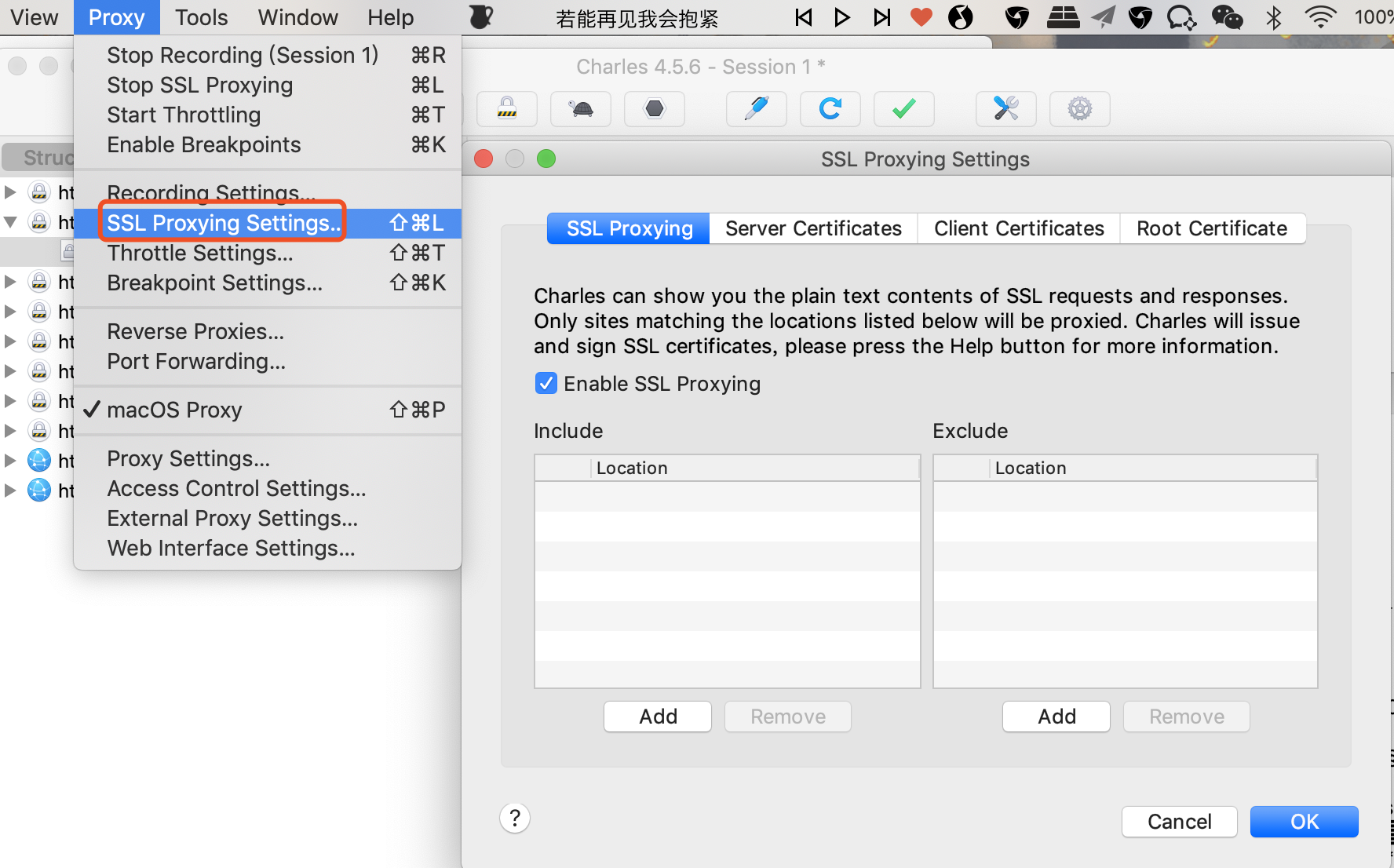
Task: Click the first empty Include list row
Action: point(728,497)
